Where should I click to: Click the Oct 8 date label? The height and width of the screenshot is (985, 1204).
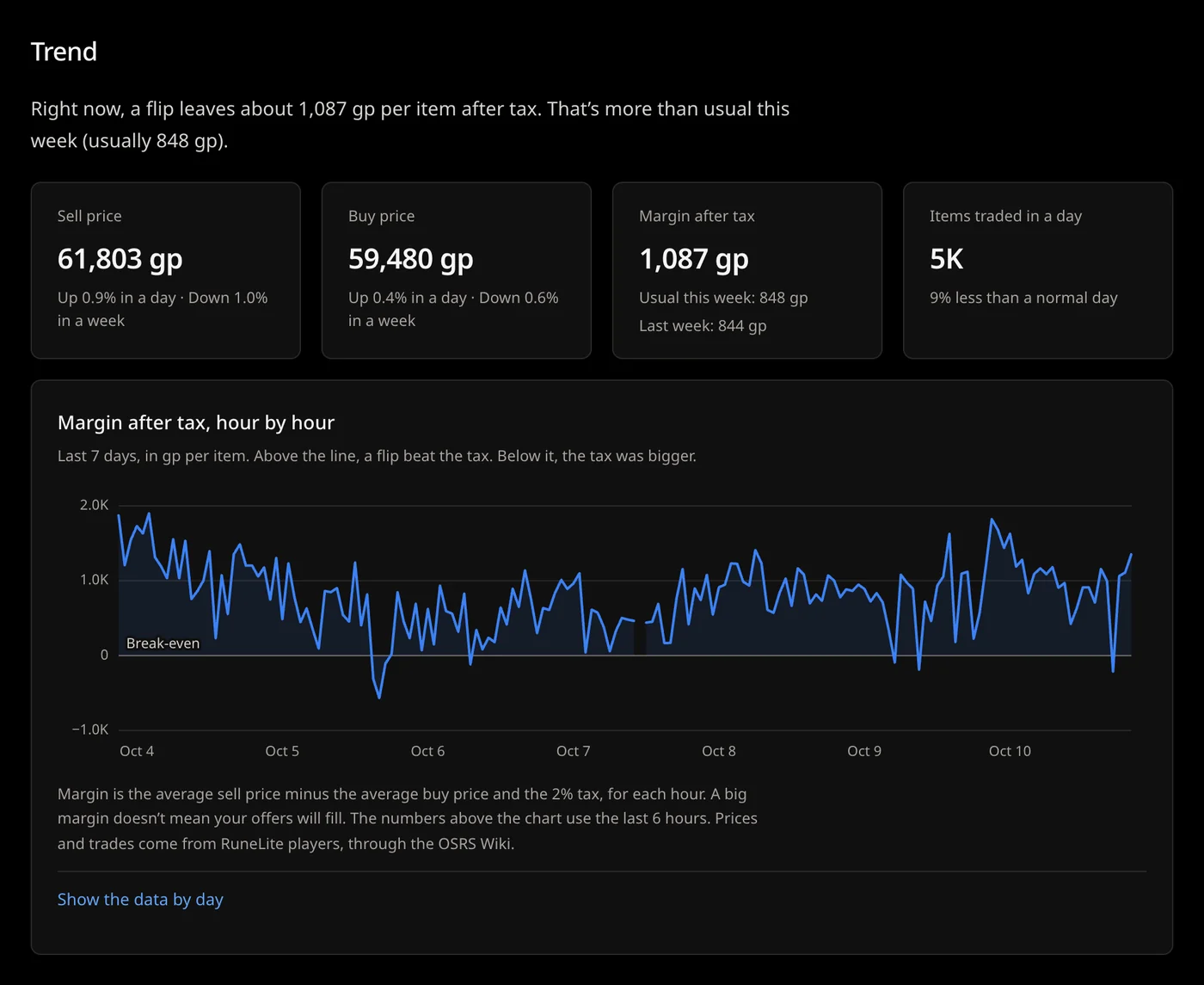coord(719,751)
